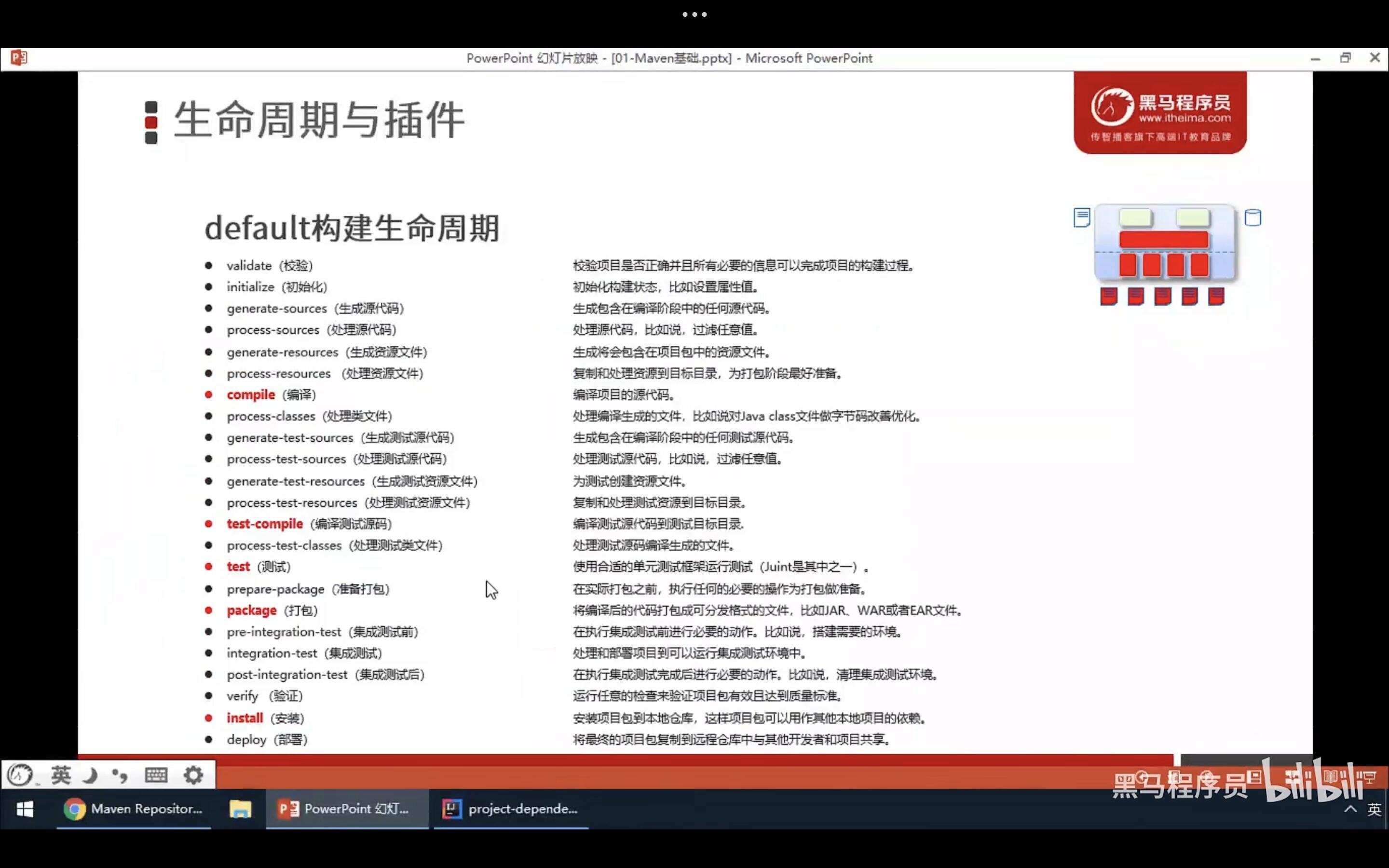
Task: Select the initialize (初始化) list item
Action: click(x=277, y=287)
